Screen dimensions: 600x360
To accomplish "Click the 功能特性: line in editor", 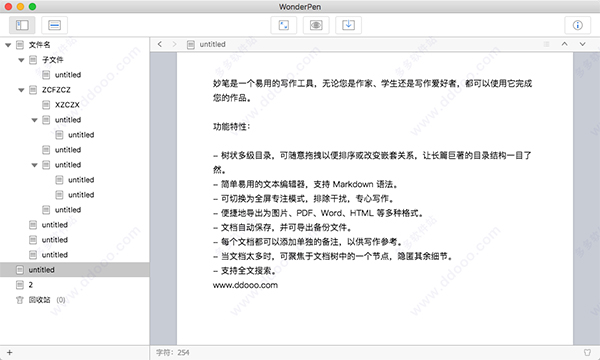I will [x=232, y=126].
